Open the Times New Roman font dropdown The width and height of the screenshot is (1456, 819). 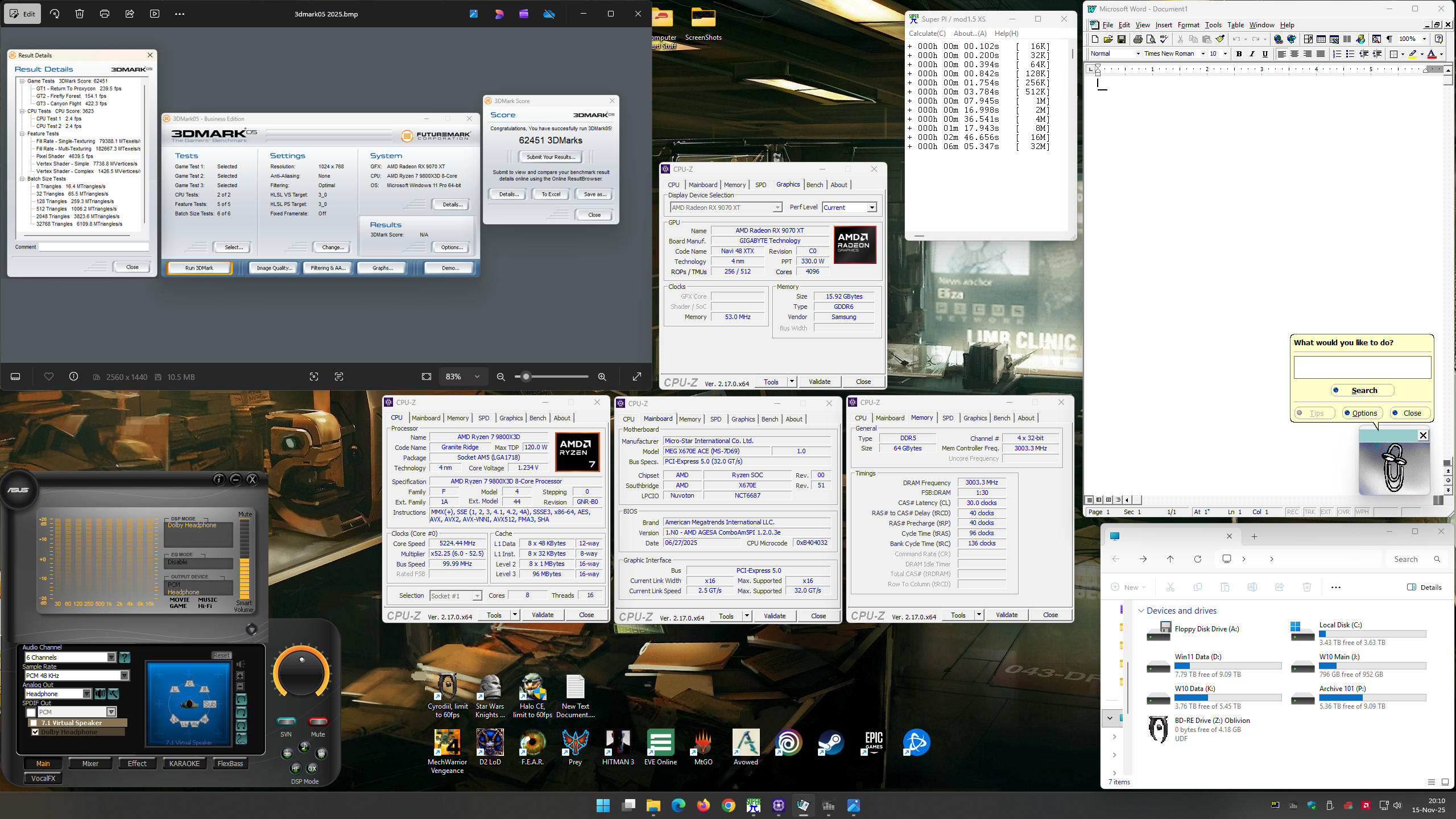[x=1203, y=54]
